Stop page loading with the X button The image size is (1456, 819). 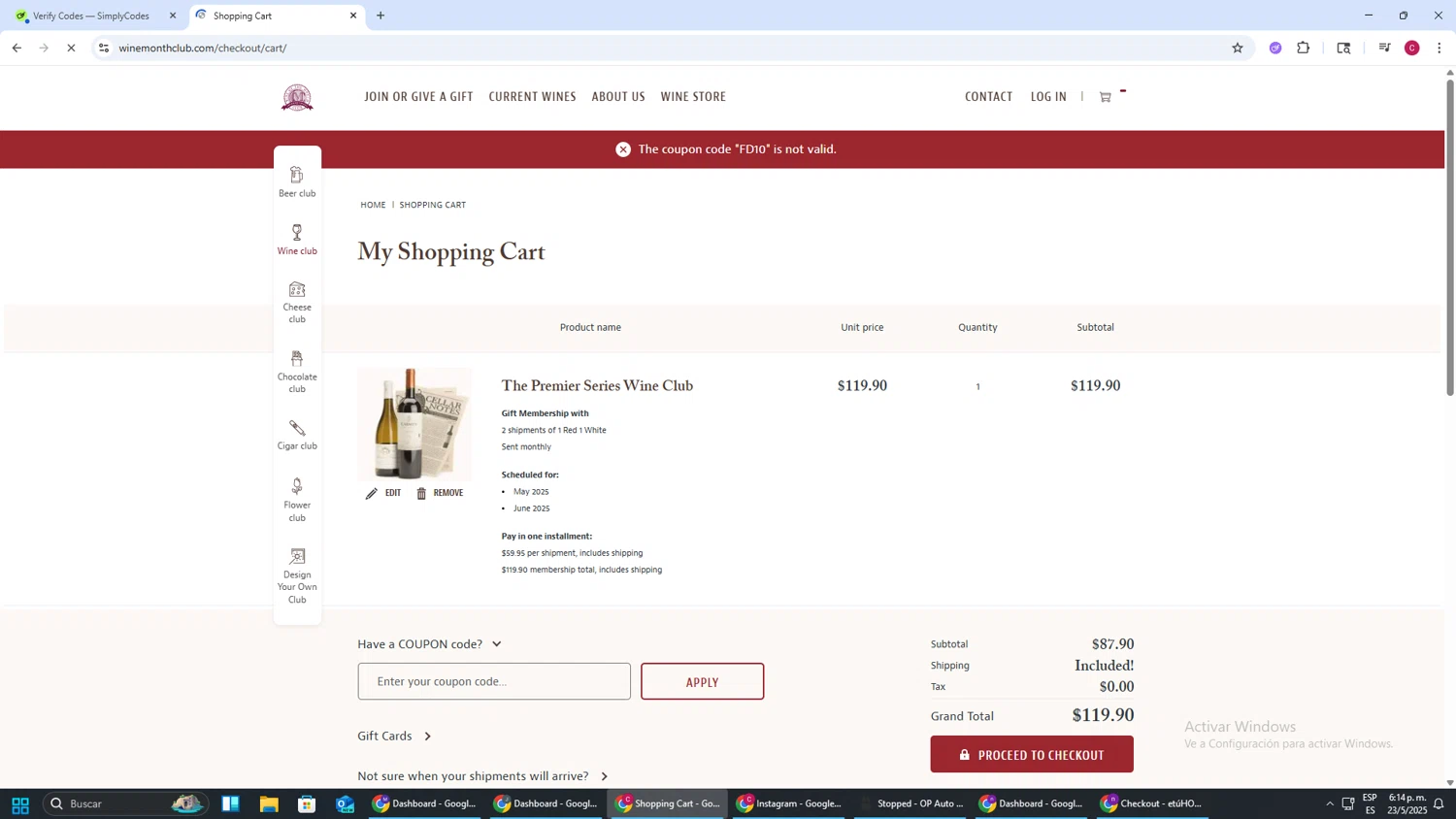(x=71, y=48)
